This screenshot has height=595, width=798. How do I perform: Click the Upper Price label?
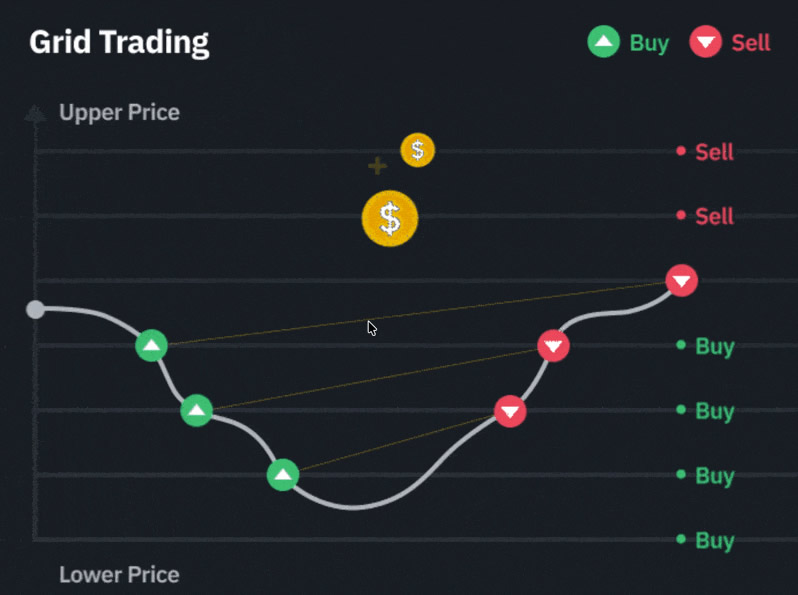(119, 112)
